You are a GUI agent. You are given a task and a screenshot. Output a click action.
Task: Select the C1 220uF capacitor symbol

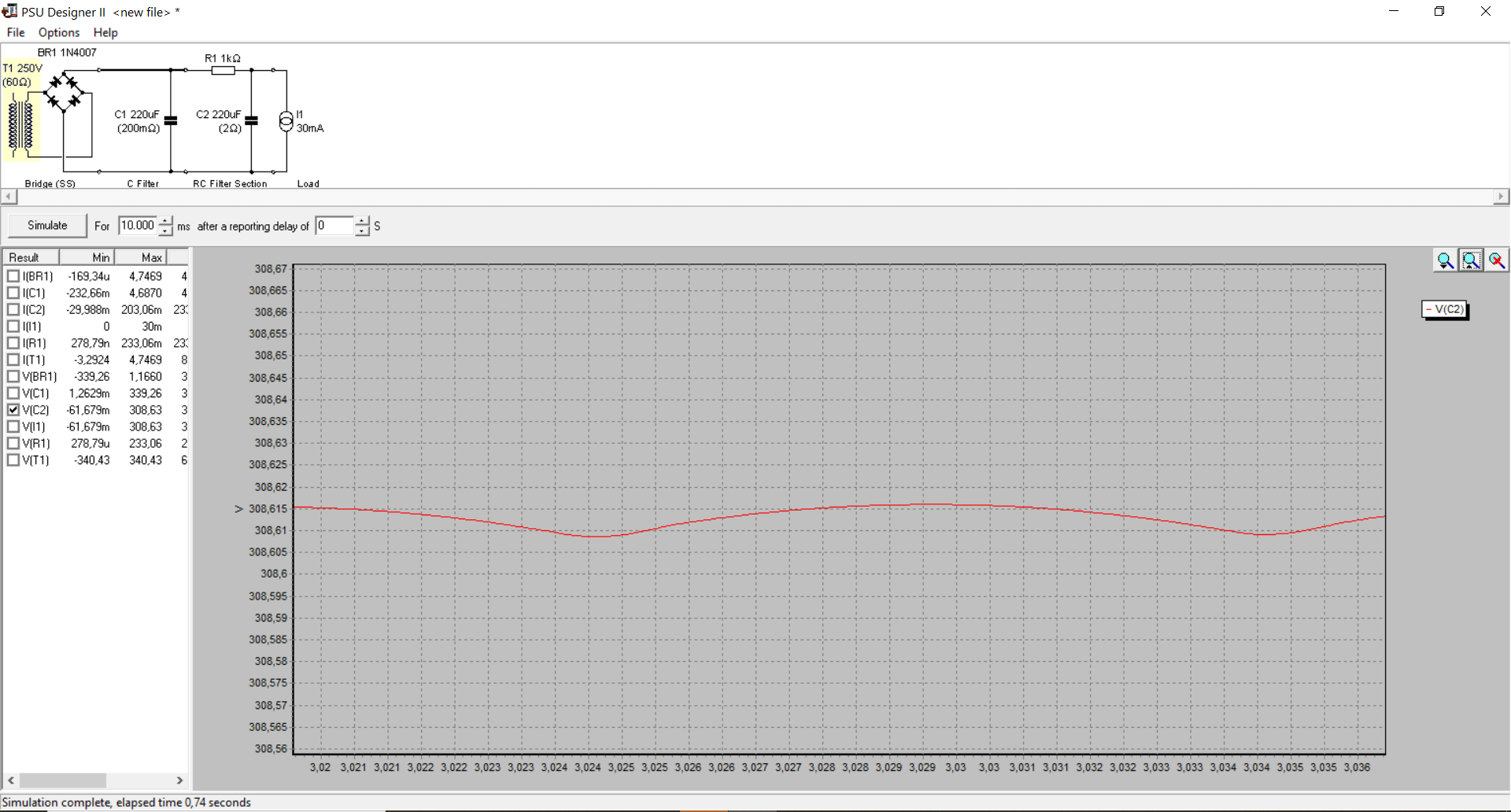pyautogui.click(x=171, y=120)
